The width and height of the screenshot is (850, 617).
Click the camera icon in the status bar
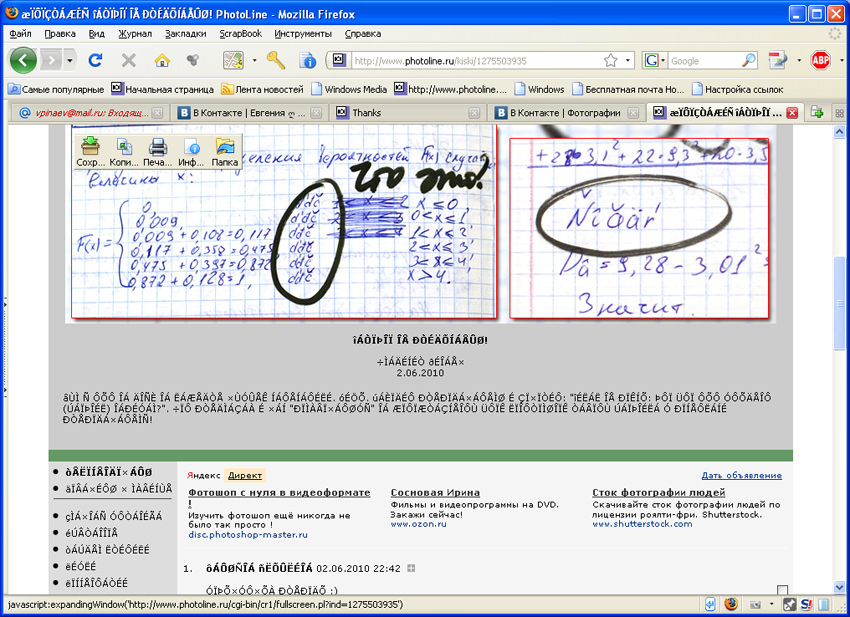point(755,605)
